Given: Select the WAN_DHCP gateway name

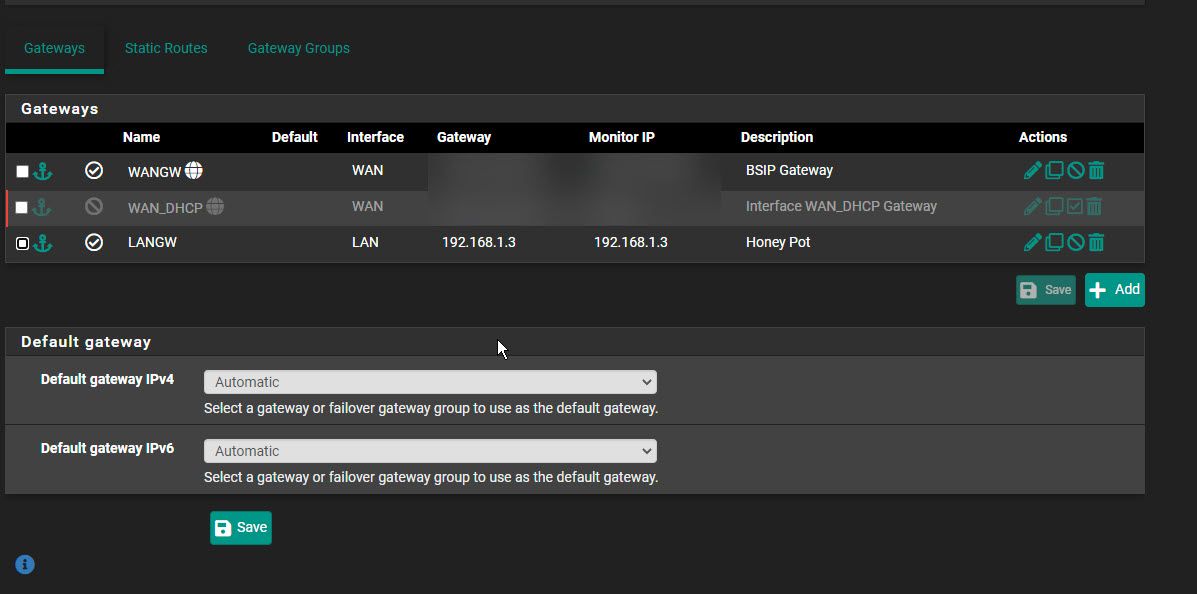Looking at the screenshot, I should click(166, 208).
